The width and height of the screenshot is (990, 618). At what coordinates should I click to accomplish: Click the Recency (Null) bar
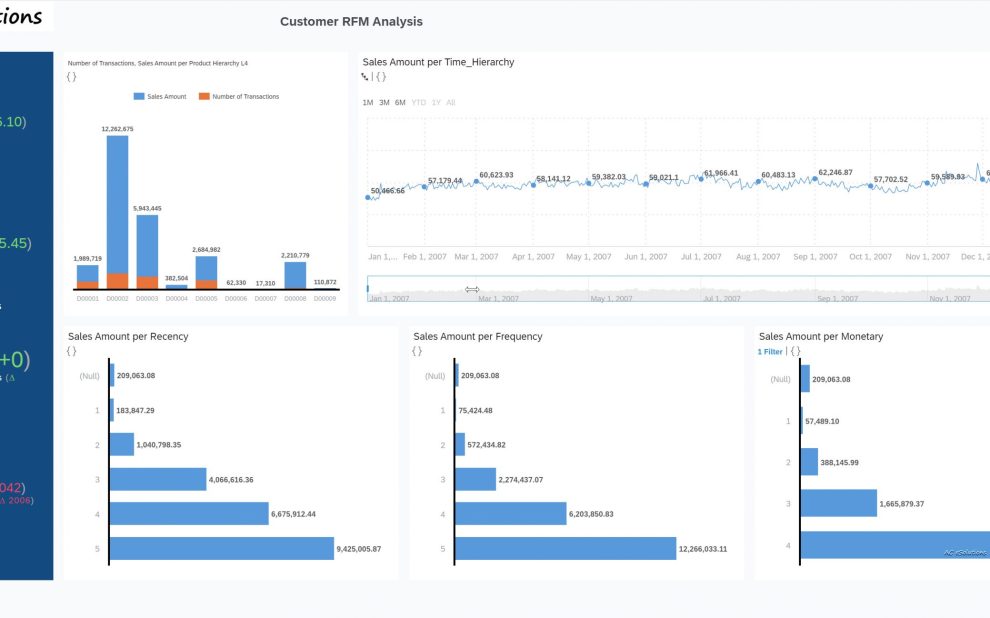coord(112,376)
